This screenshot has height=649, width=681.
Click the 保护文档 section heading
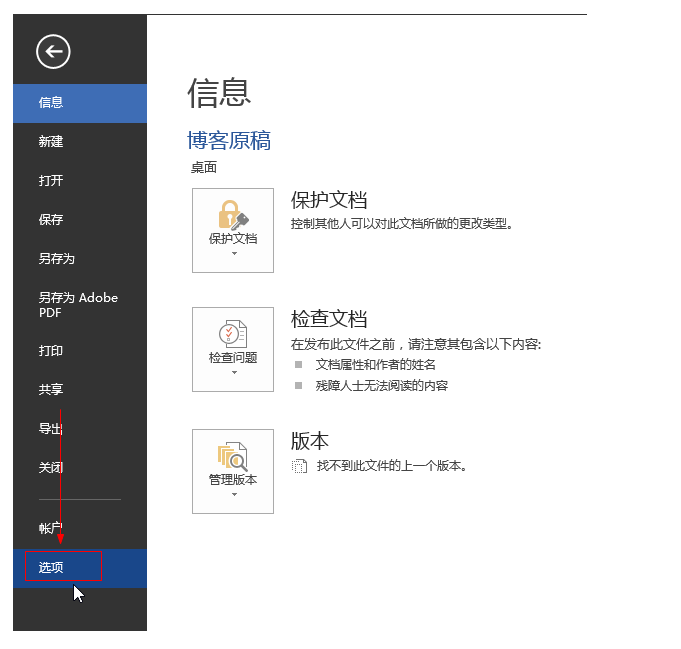[x=329, y=200]
